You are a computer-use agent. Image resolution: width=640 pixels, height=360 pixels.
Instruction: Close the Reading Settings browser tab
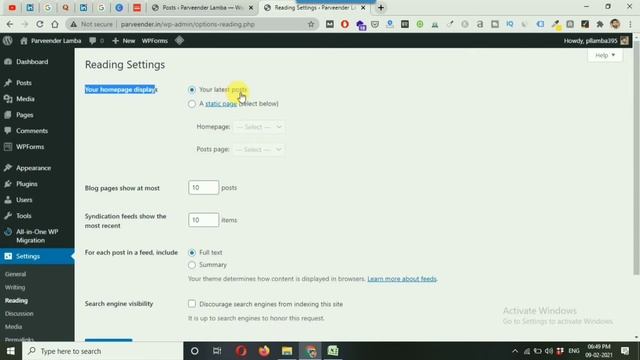tap(363, 7)
